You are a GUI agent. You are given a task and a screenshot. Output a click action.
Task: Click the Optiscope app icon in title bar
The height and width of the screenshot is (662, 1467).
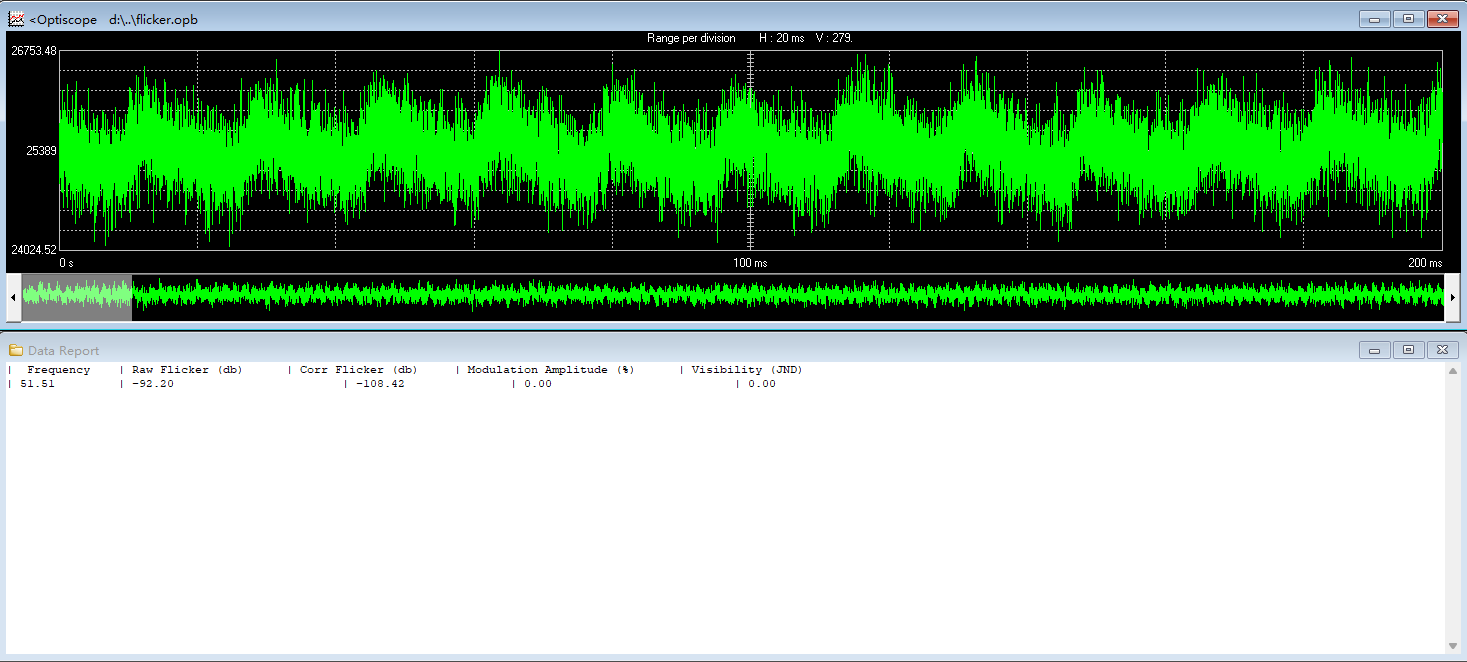click(16, 19)
